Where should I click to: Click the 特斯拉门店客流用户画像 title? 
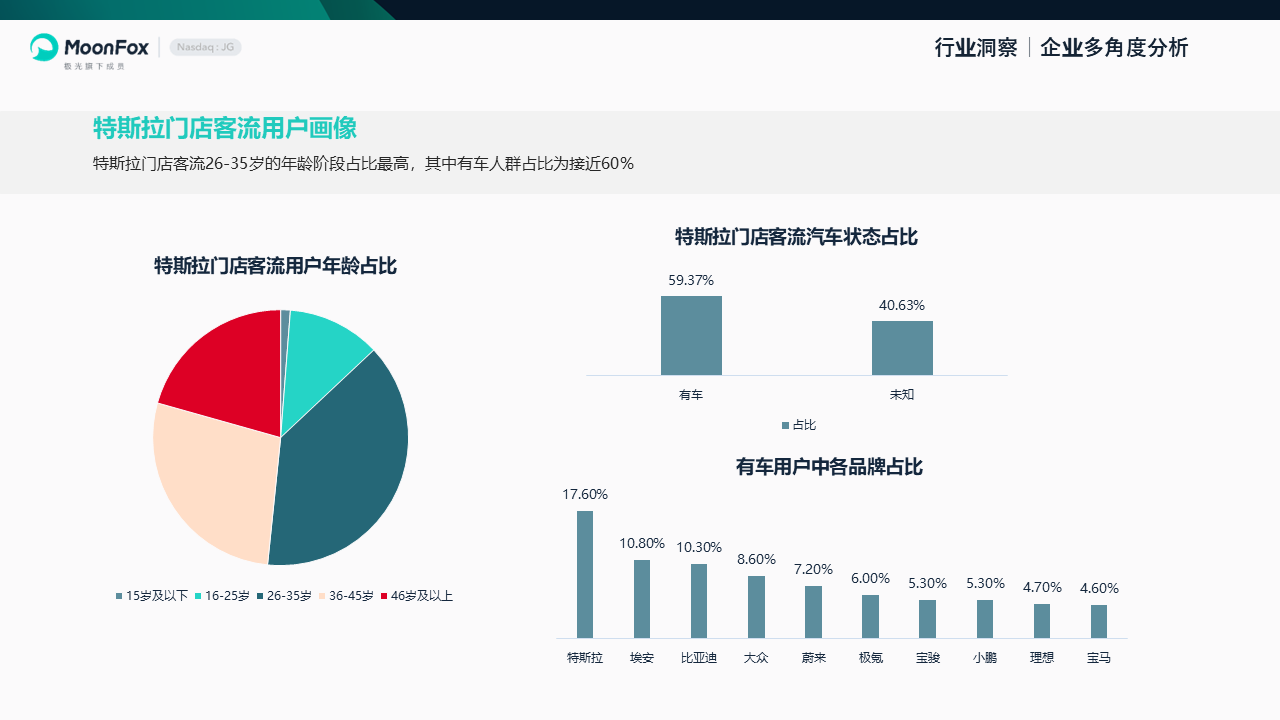pyautogui.click(x=225, y=128)
